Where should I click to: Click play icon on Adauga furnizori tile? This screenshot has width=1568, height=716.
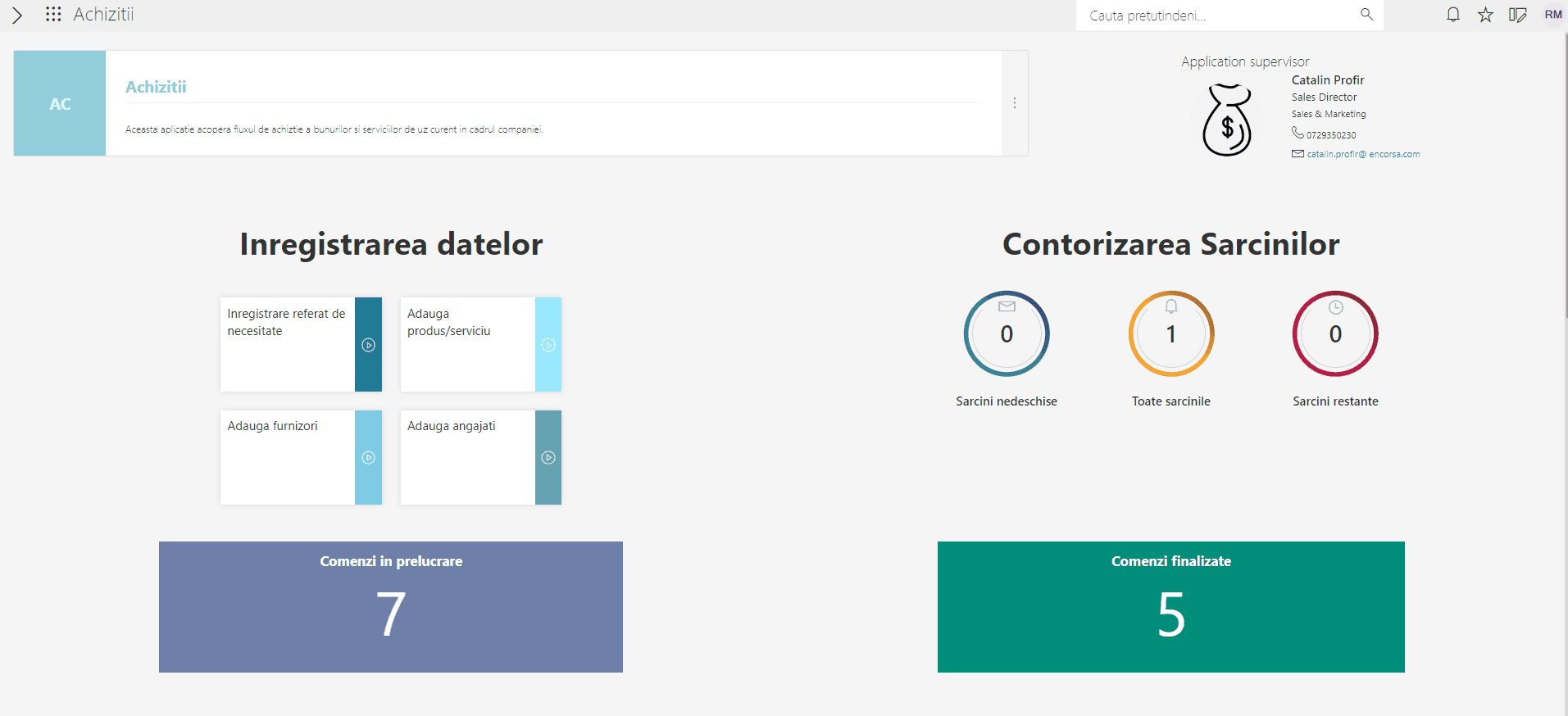369,458
